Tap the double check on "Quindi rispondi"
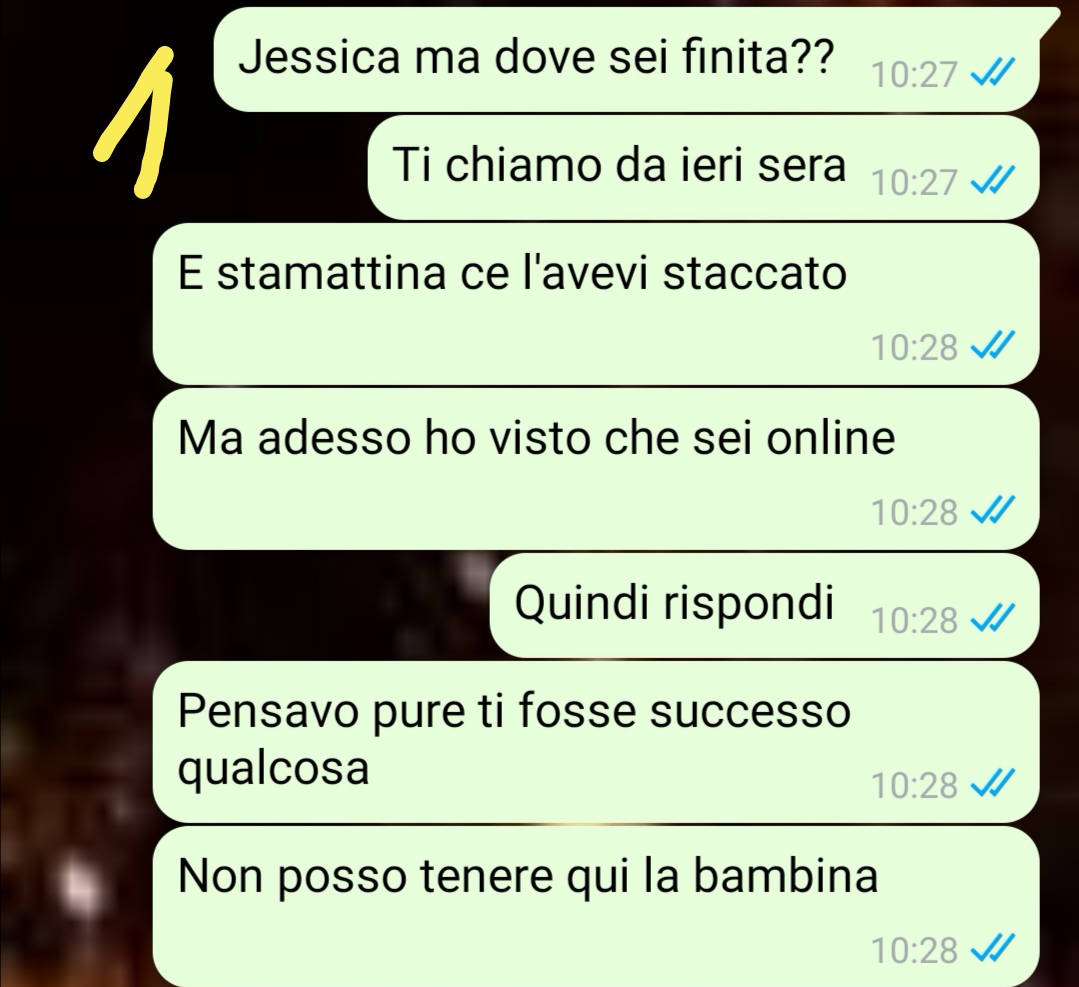Image resolution: width=1079 pixels, height=987 pixels. (x=992, y=618)
